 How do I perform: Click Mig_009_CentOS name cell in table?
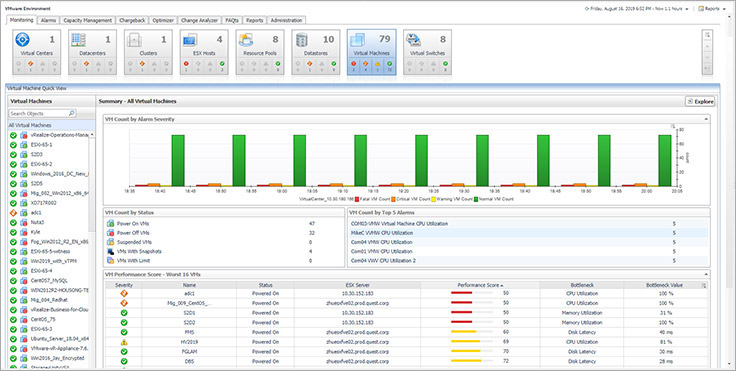pyautogui.click(x=189, y=303)
